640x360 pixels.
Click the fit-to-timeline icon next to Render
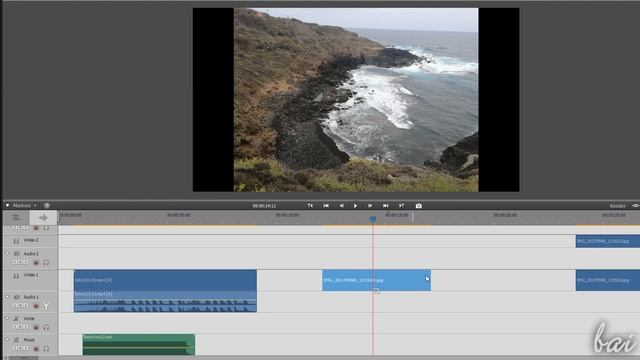pos(636,206)
